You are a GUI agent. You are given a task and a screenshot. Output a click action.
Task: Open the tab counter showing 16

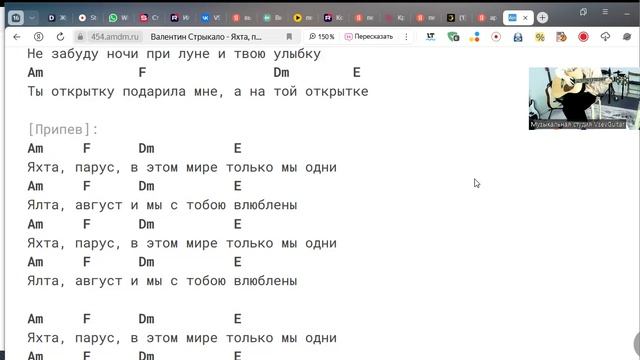[16, 18]
